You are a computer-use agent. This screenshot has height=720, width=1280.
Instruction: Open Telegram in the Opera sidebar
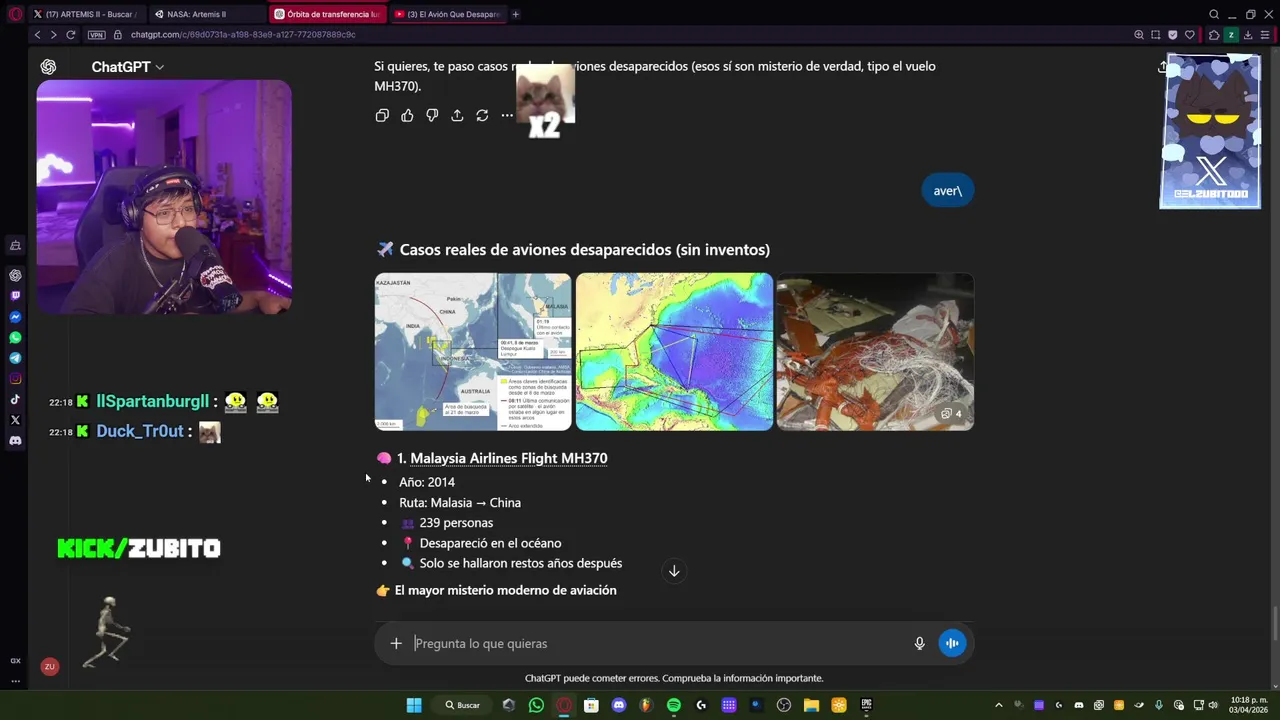(x=15, y=358)
